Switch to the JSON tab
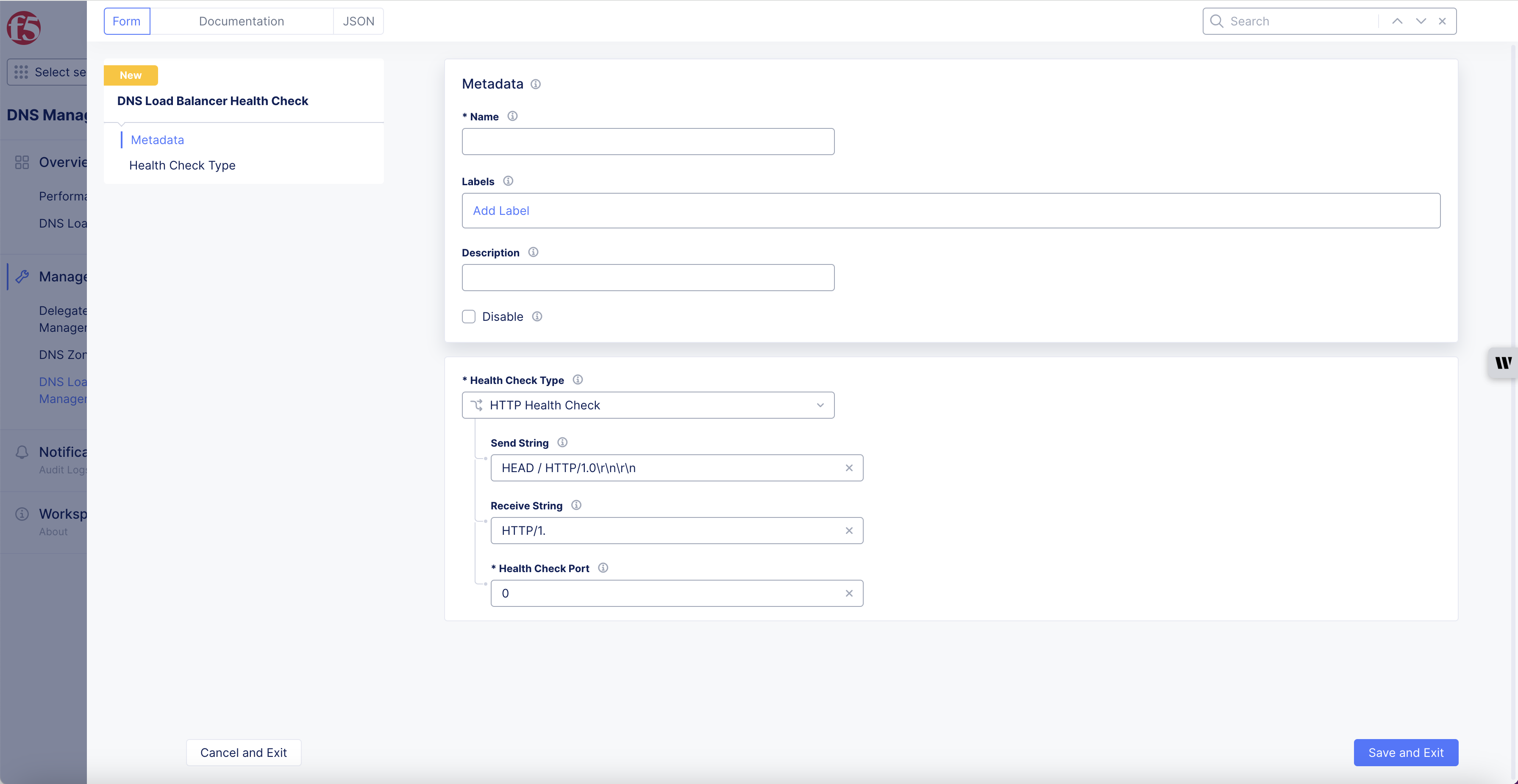The width and height of the screenshot is (1518, 784). pos(358,21)
